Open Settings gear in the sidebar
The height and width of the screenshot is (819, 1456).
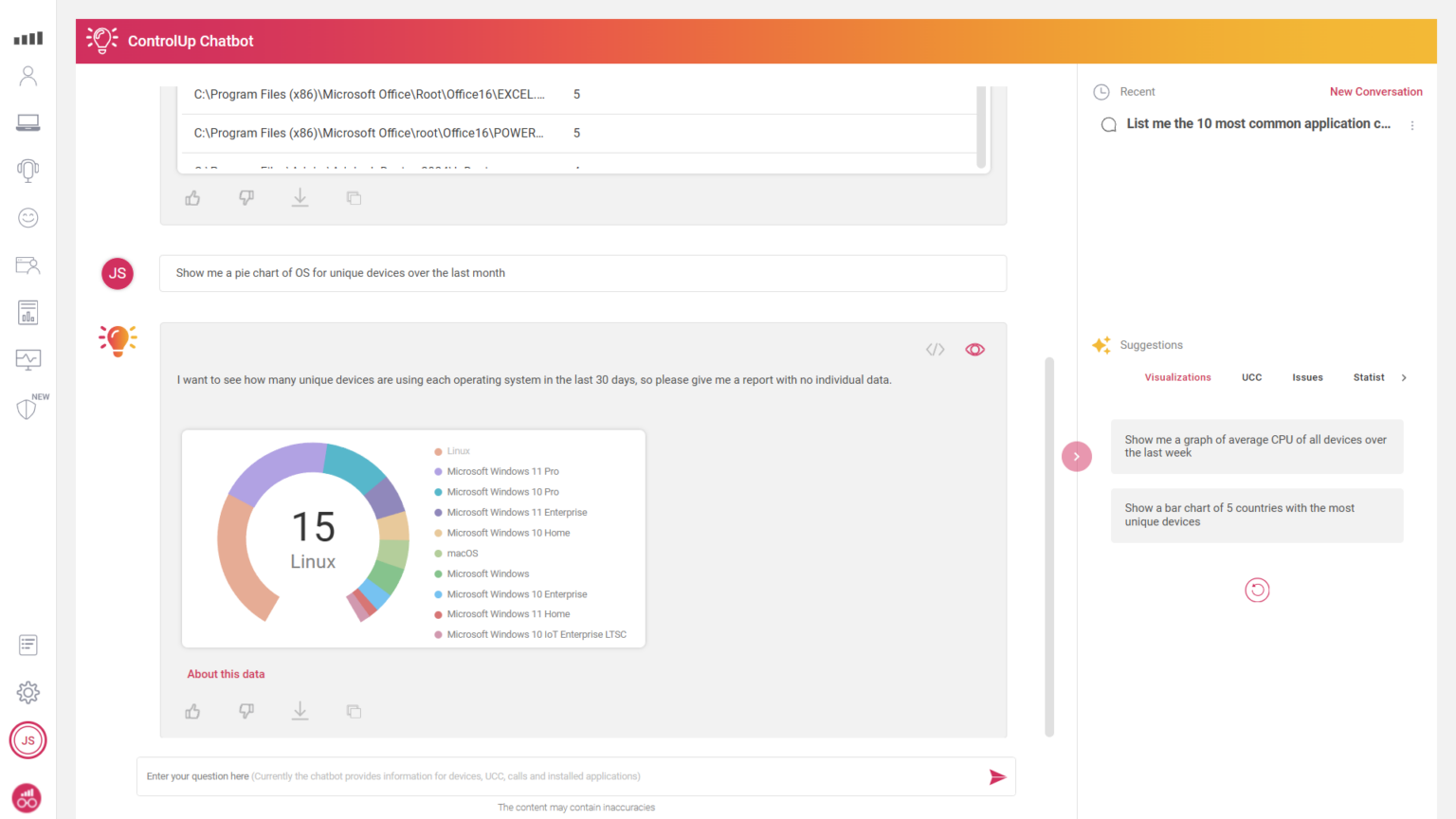(x=27, y=692)
